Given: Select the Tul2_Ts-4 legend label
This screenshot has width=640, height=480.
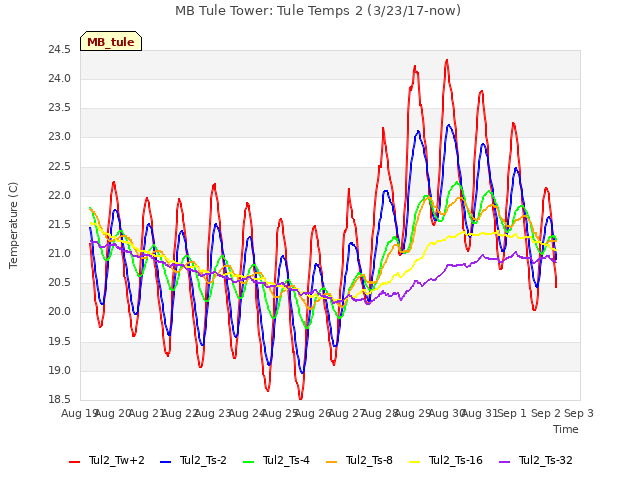Looking at the screenshot, I should tap(286, 460).
